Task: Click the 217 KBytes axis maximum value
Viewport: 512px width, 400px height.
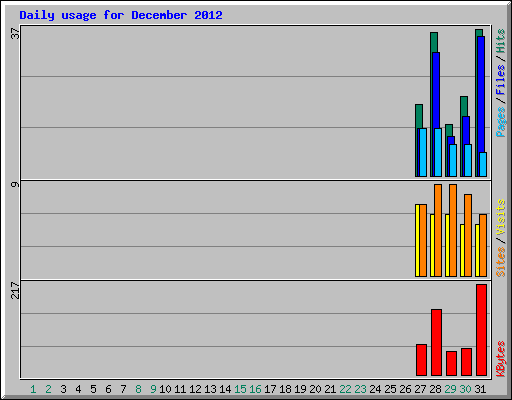Action: click(15, 290)
